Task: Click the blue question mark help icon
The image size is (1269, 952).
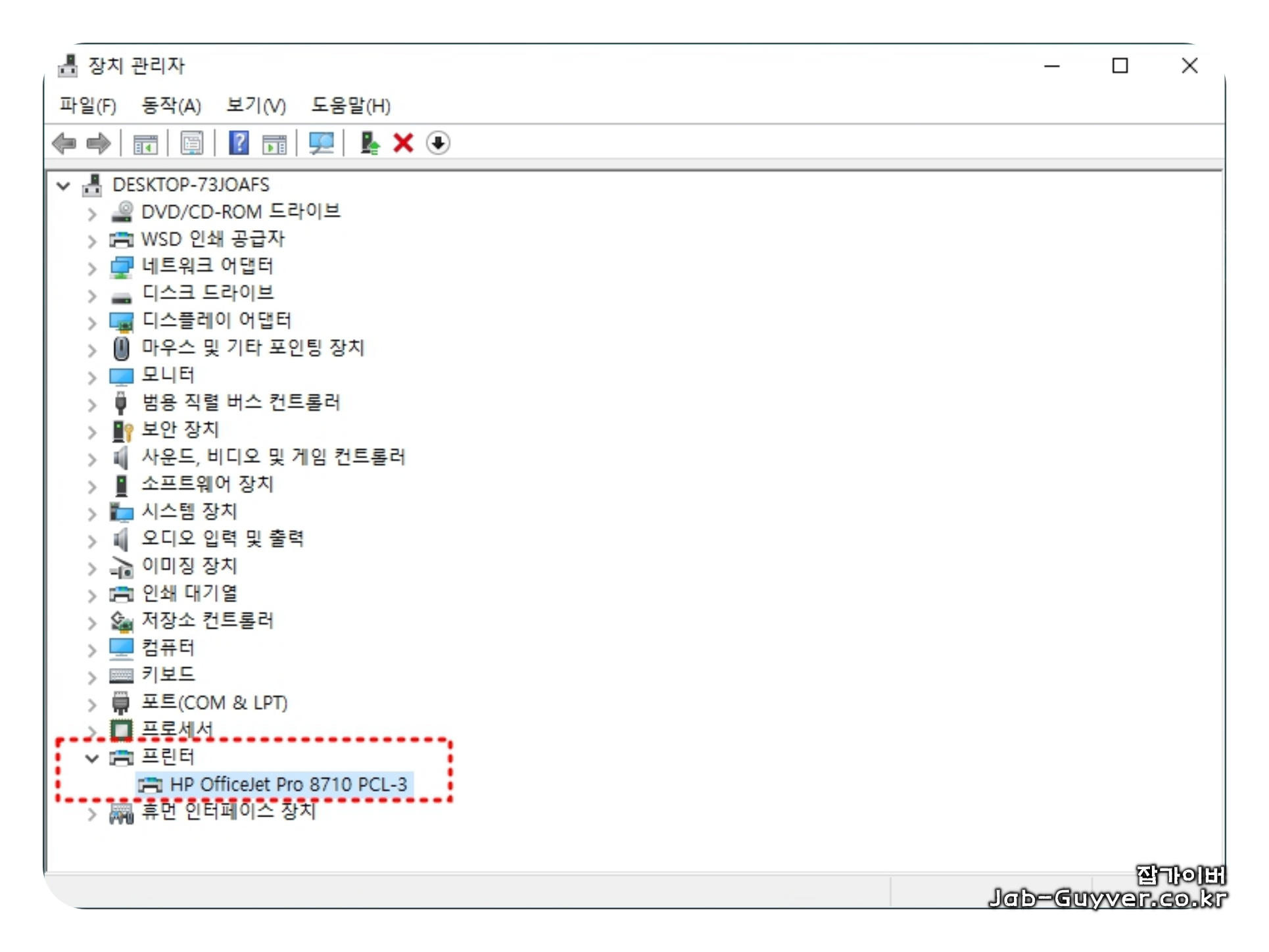Action: (239, 143)
